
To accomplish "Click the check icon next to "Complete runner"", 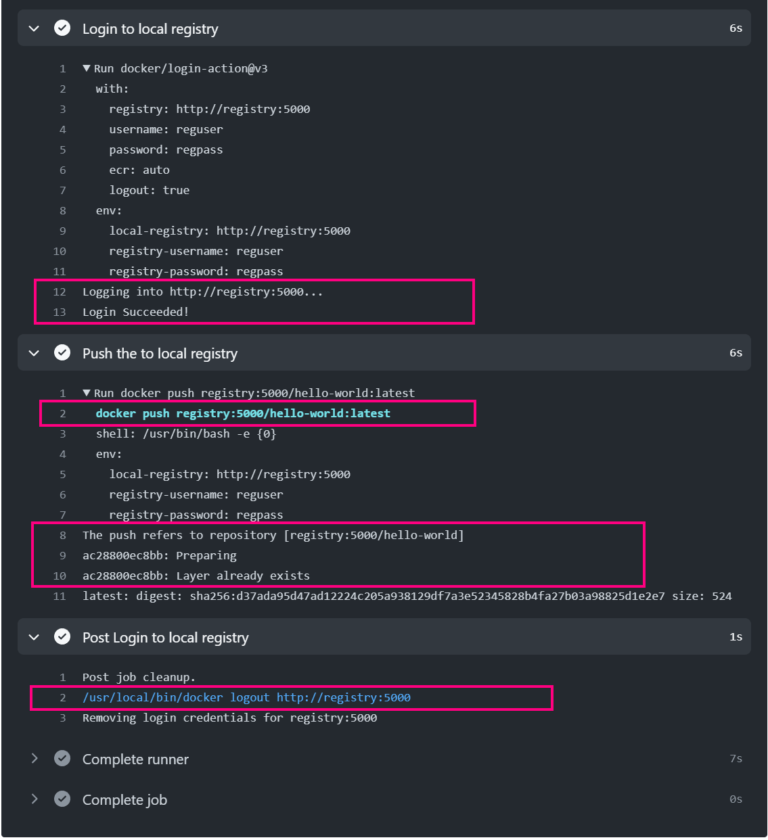I will click(62, 758).
